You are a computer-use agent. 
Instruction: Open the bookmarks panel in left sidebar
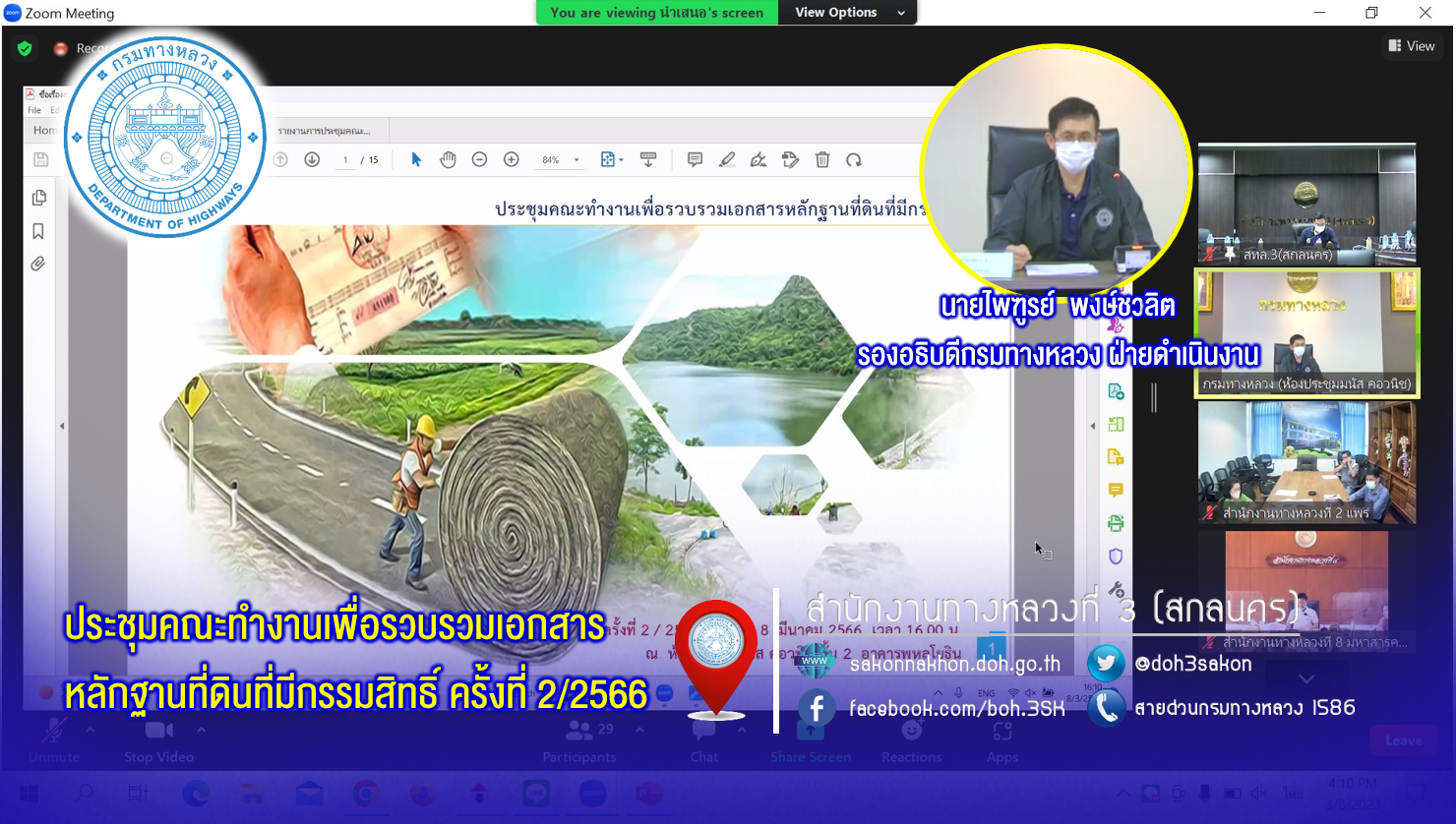[38, 231]
